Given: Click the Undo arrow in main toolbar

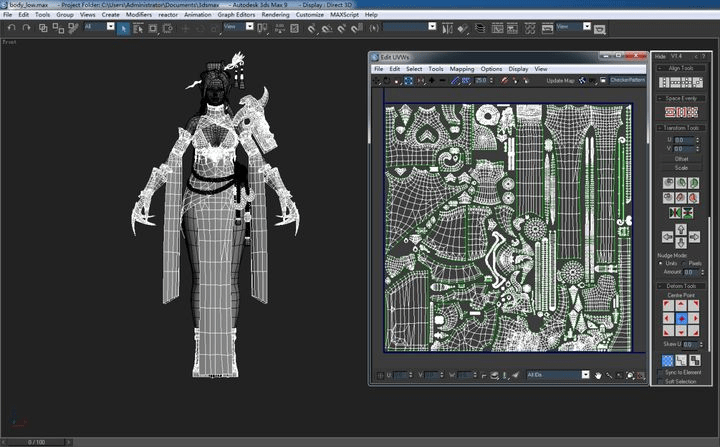Looking at the screenshot, I should [x=11, y=28].
